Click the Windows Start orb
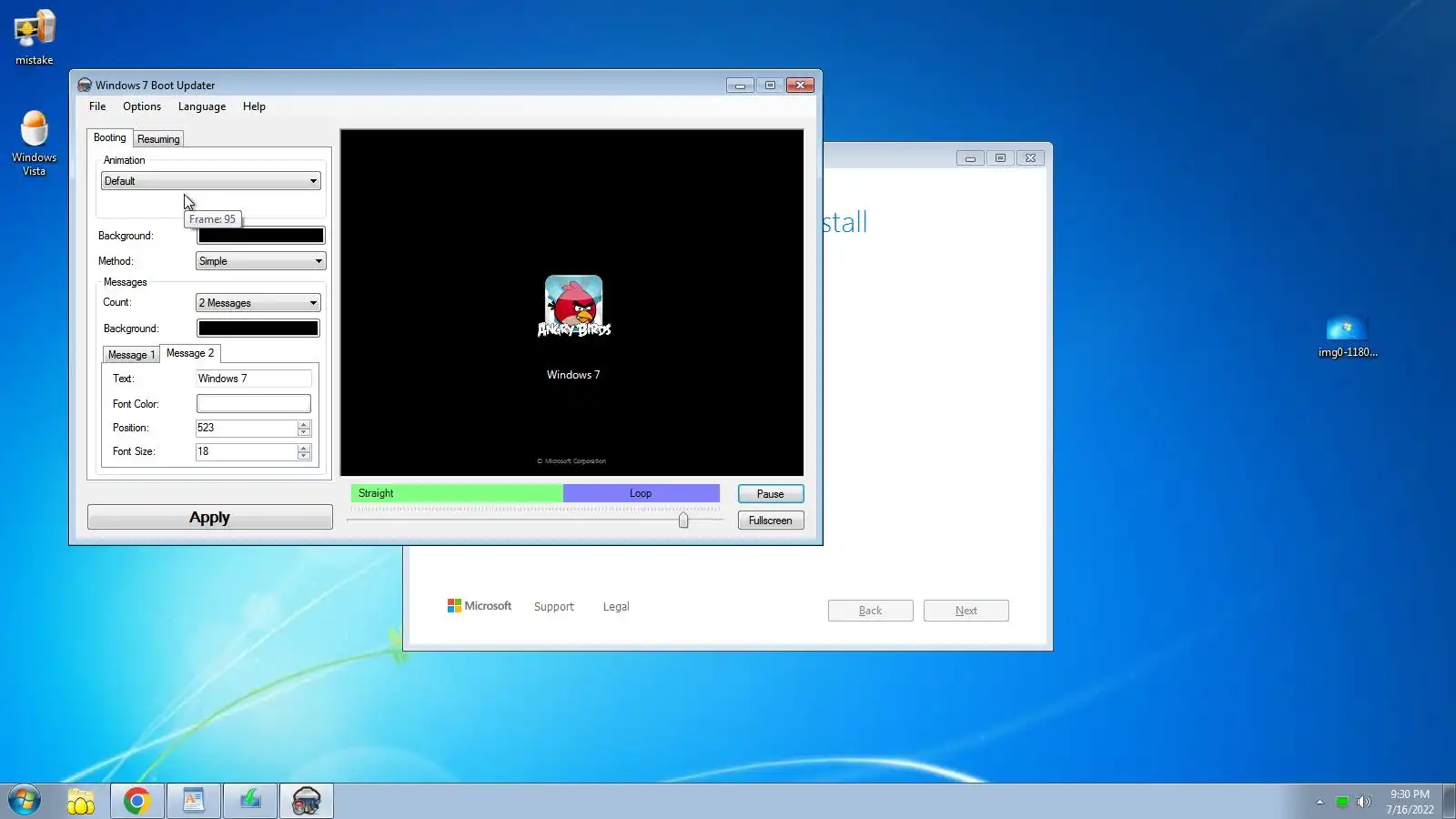1456x819 pixels. point(25,801)
